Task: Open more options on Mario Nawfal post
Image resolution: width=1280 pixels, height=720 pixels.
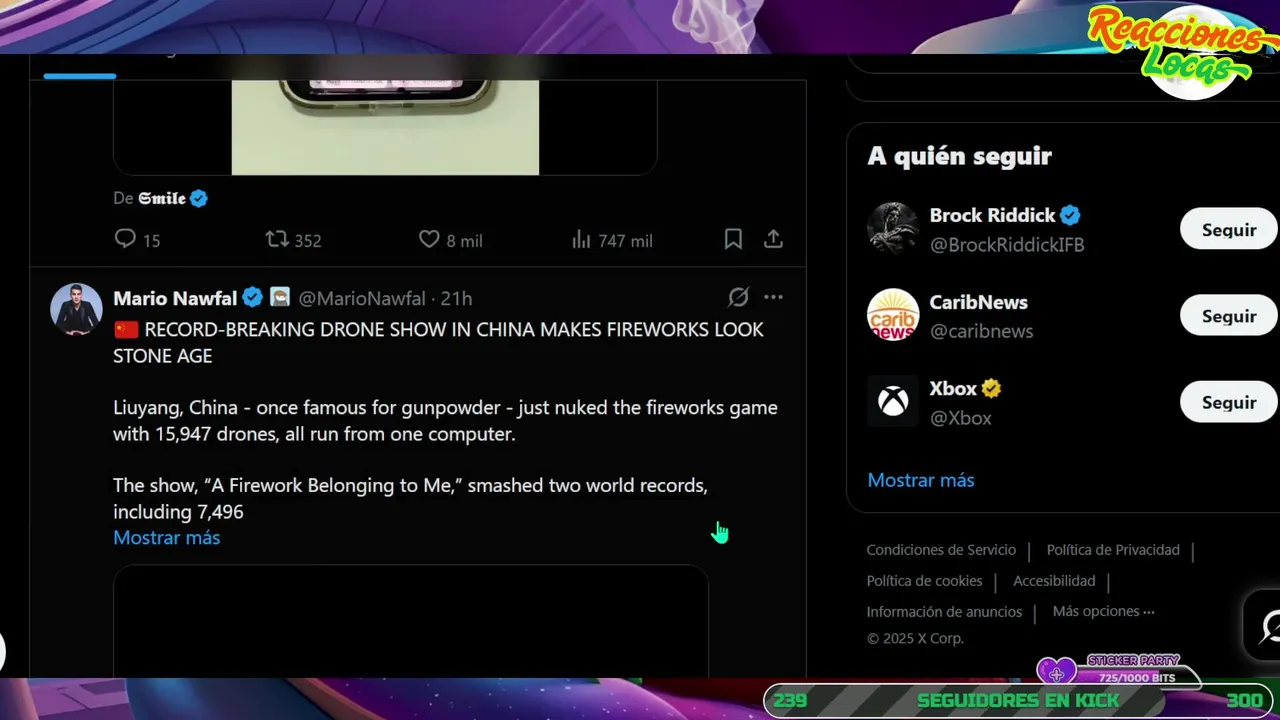Action: (773, 297)
